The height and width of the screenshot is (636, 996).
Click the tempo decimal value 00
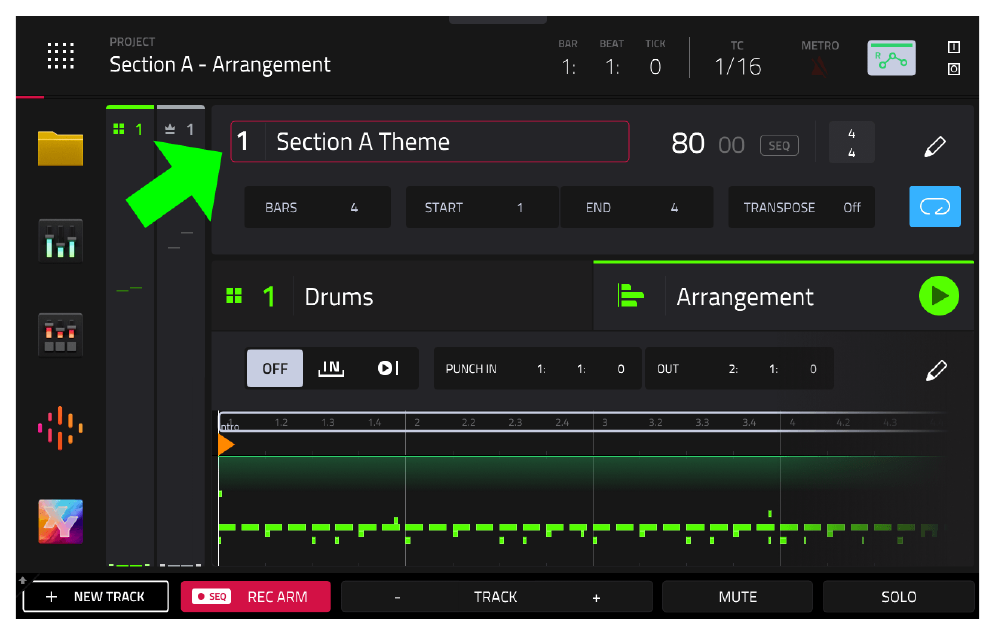(731, 145)
